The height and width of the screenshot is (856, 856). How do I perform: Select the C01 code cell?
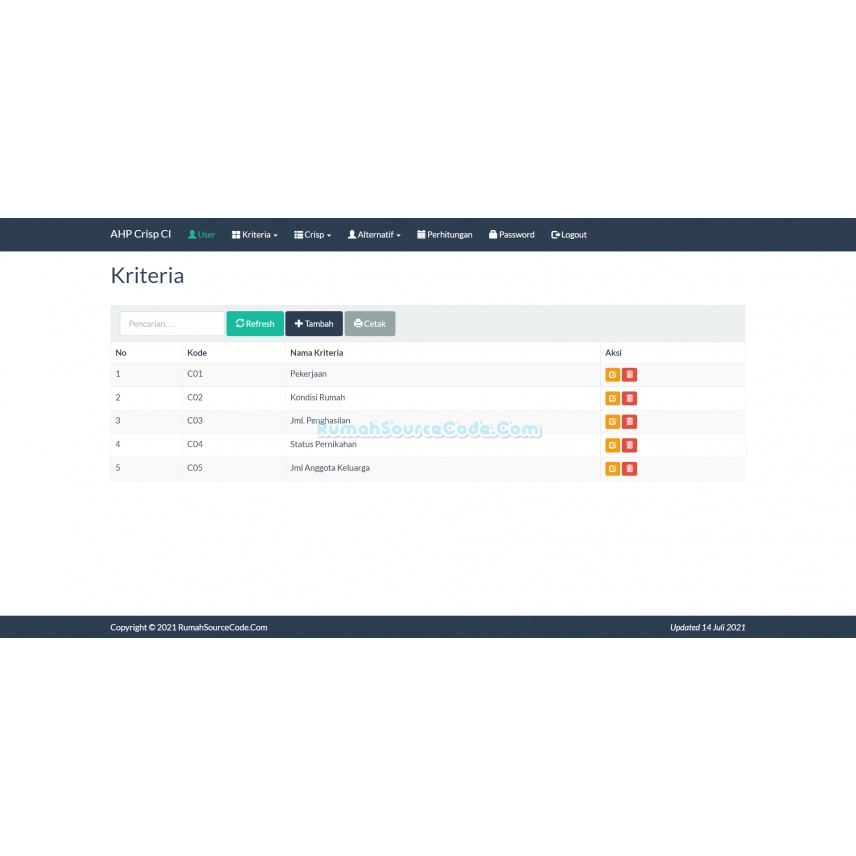[x=234, y=374]
